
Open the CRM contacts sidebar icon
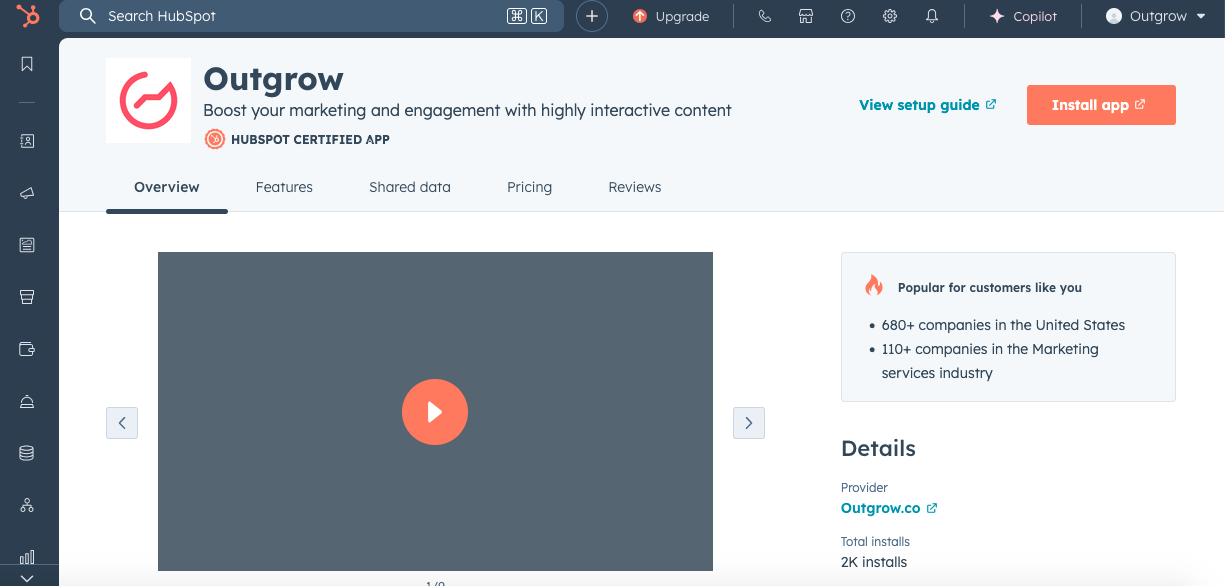click(27, 141)
